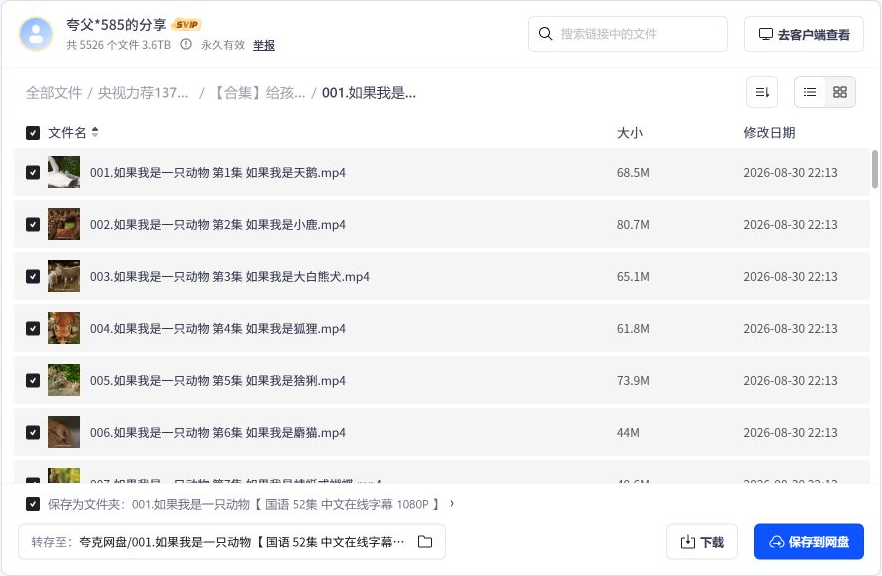
Task: Open file 第1集 如果我是天鹅.mp4
Action: tap(218, 173)
